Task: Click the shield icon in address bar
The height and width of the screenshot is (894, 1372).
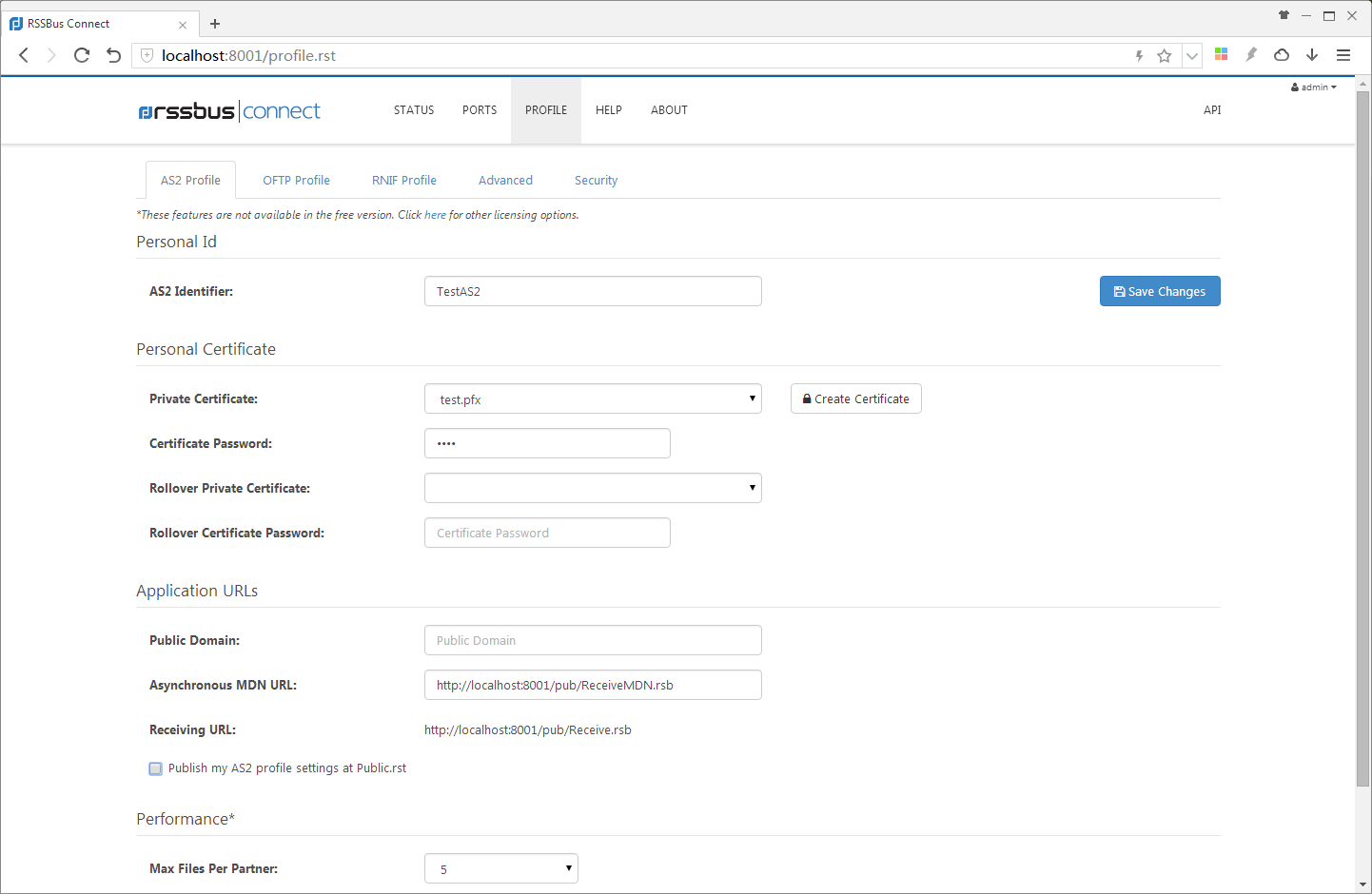Action: tap(147, 55)
